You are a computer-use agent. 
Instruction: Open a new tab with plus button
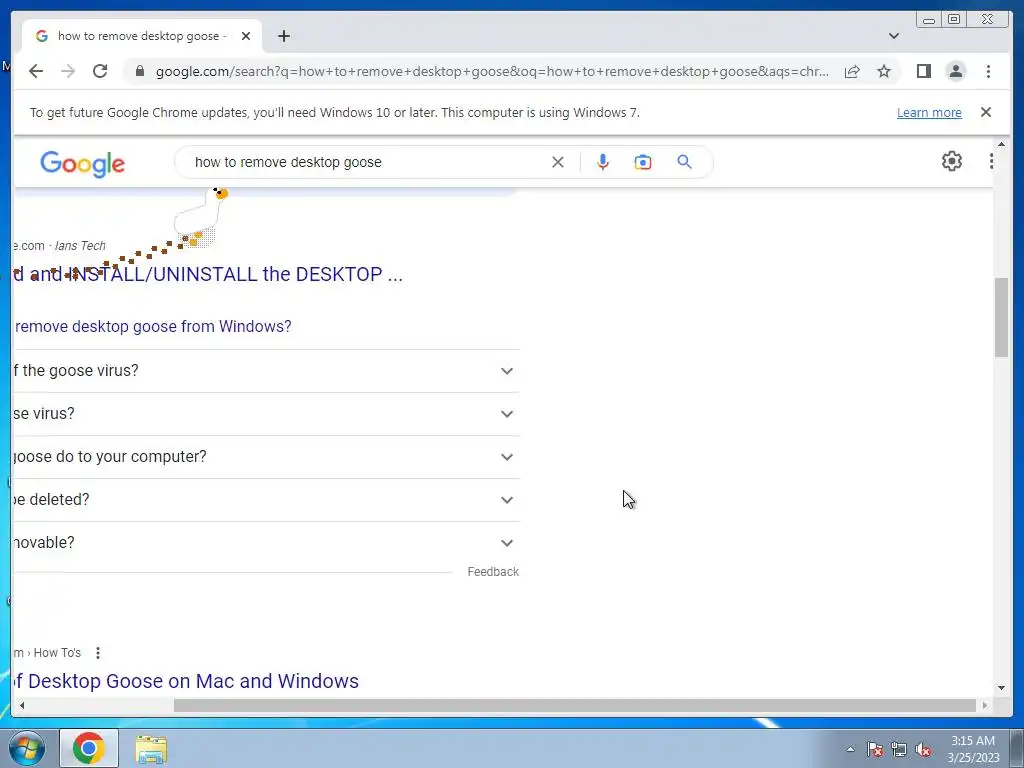[x=283, y=36]
